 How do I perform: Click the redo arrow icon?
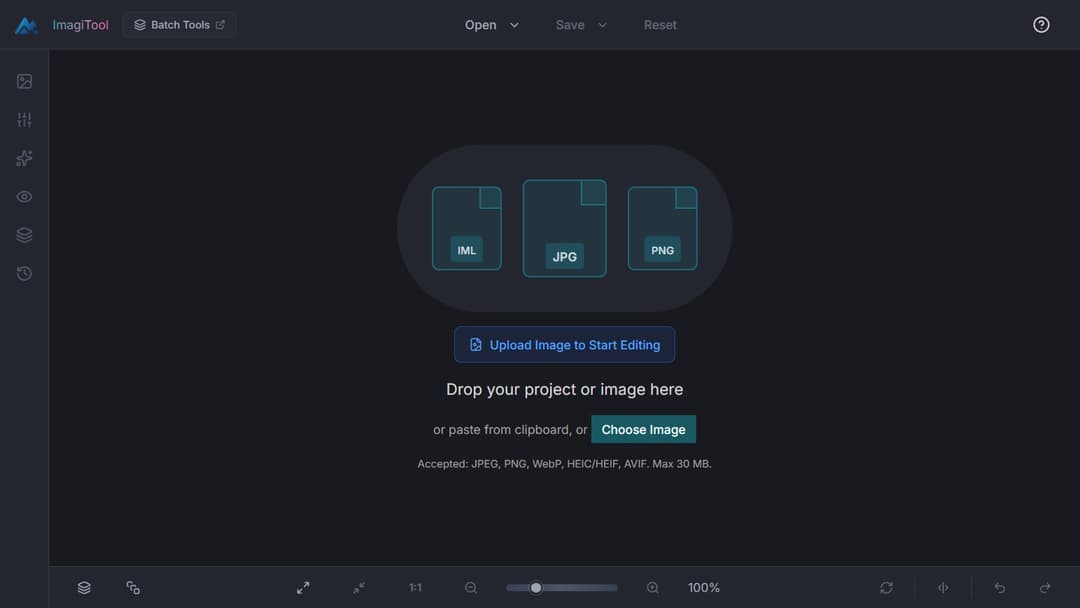pos(1045,587)
